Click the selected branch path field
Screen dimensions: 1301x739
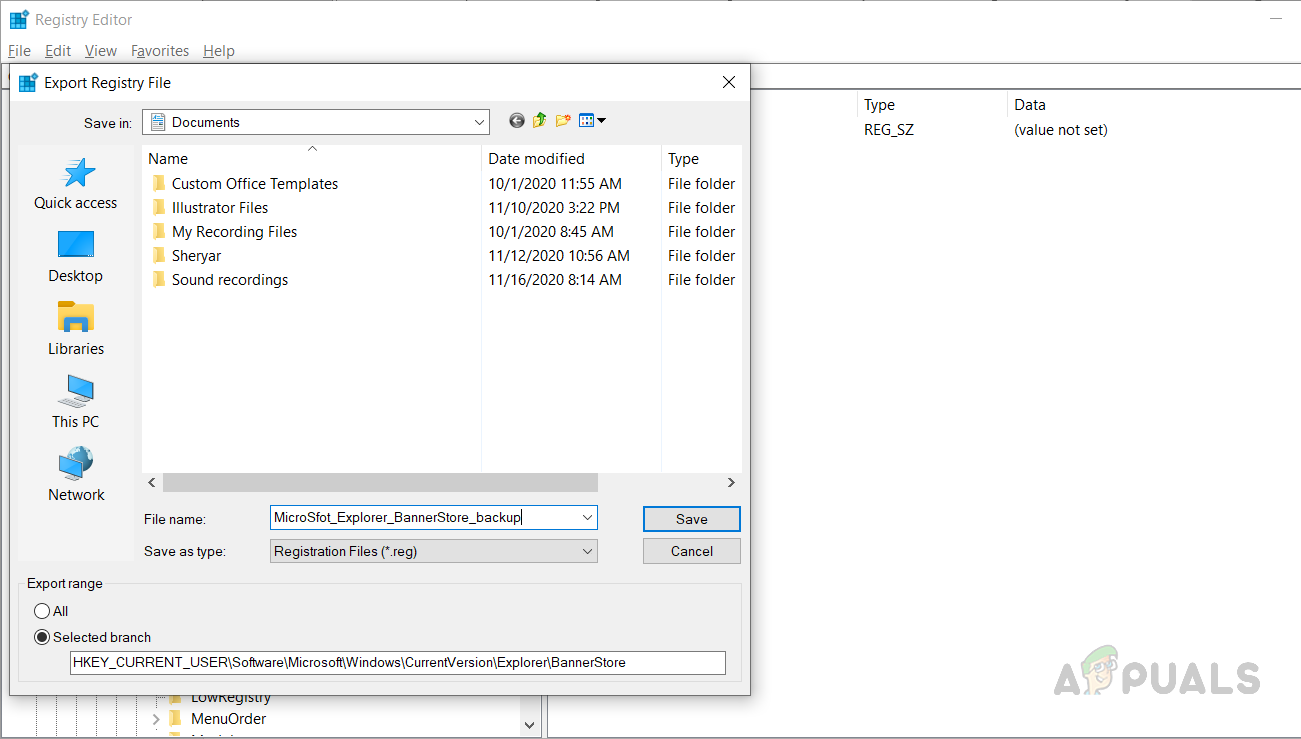(x=398, y=662)
